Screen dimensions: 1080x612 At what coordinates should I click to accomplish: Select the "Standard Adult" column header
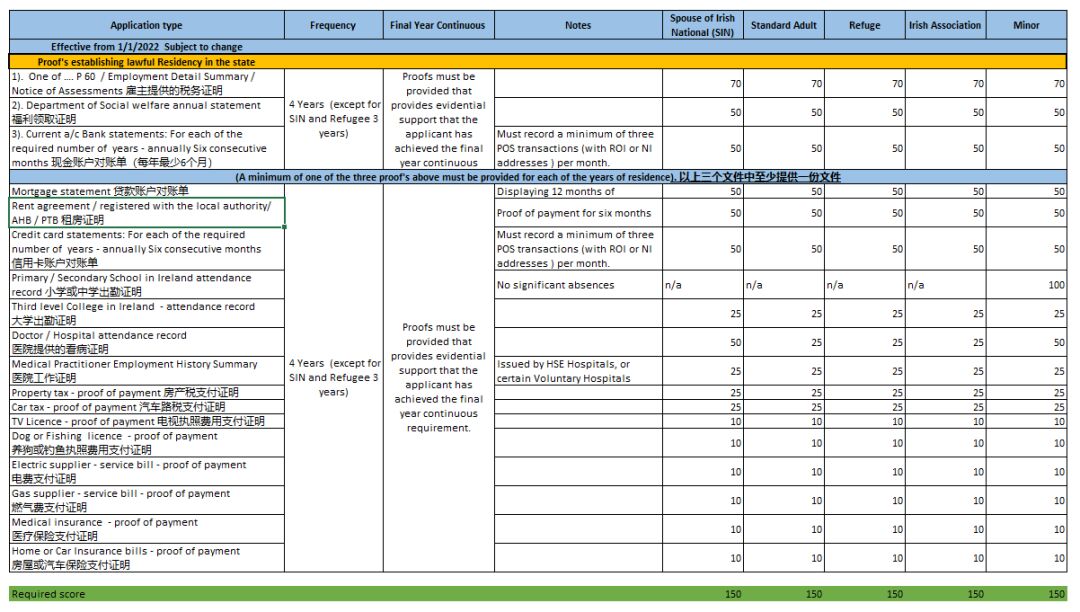point(784,26)
